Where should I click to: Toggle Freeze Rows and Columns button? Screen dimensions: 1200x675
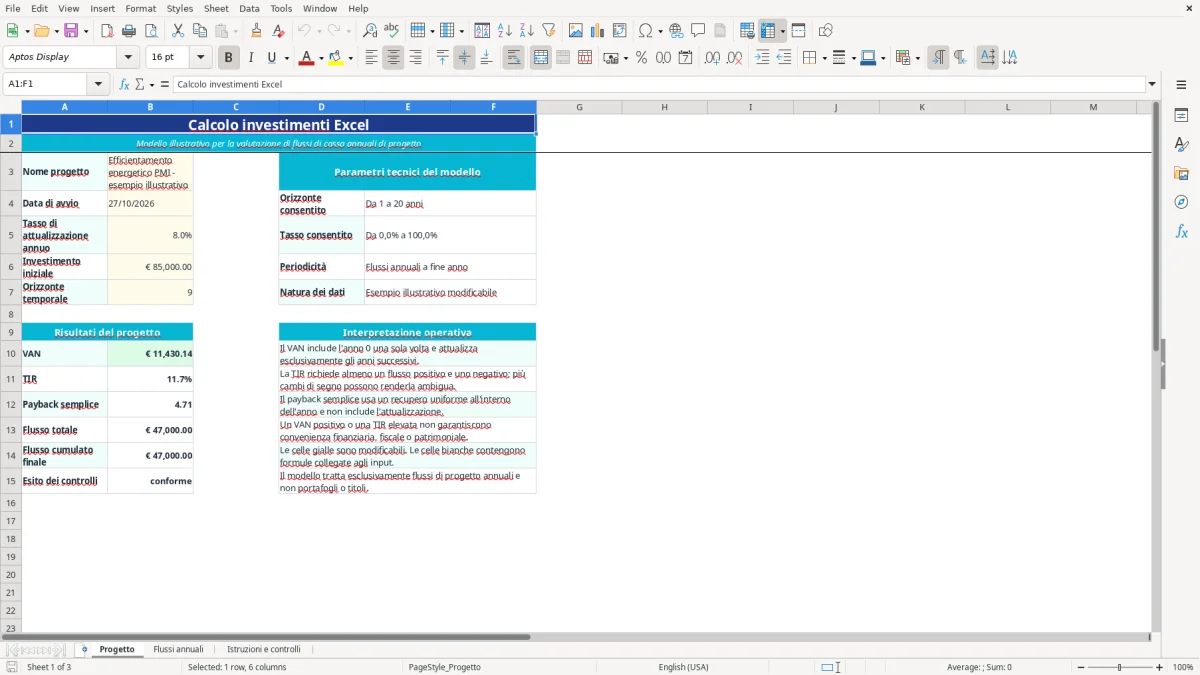768,31
